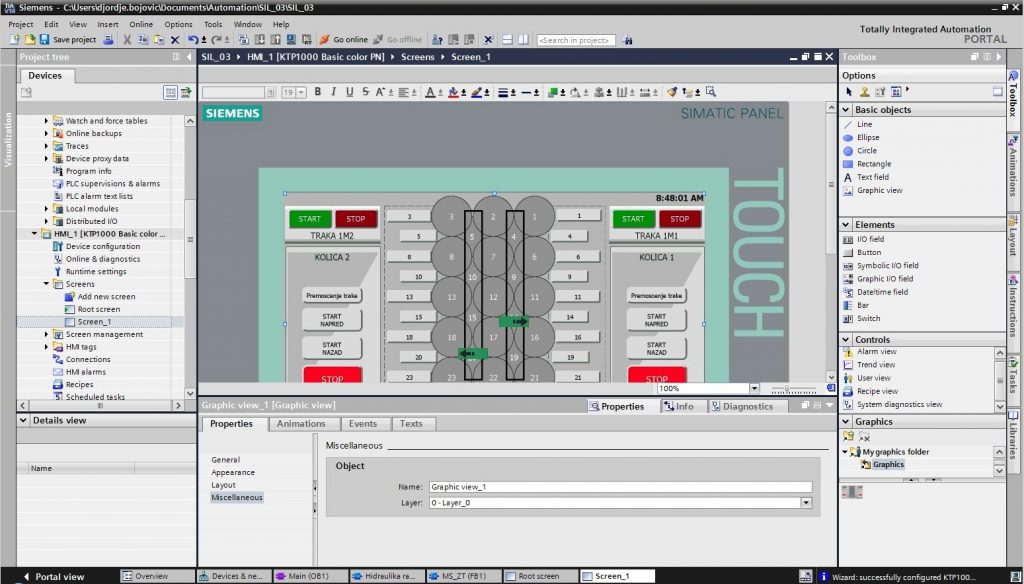Click the Go online button
This screenshot has width=1024, height=584.
tap(343, 40)
